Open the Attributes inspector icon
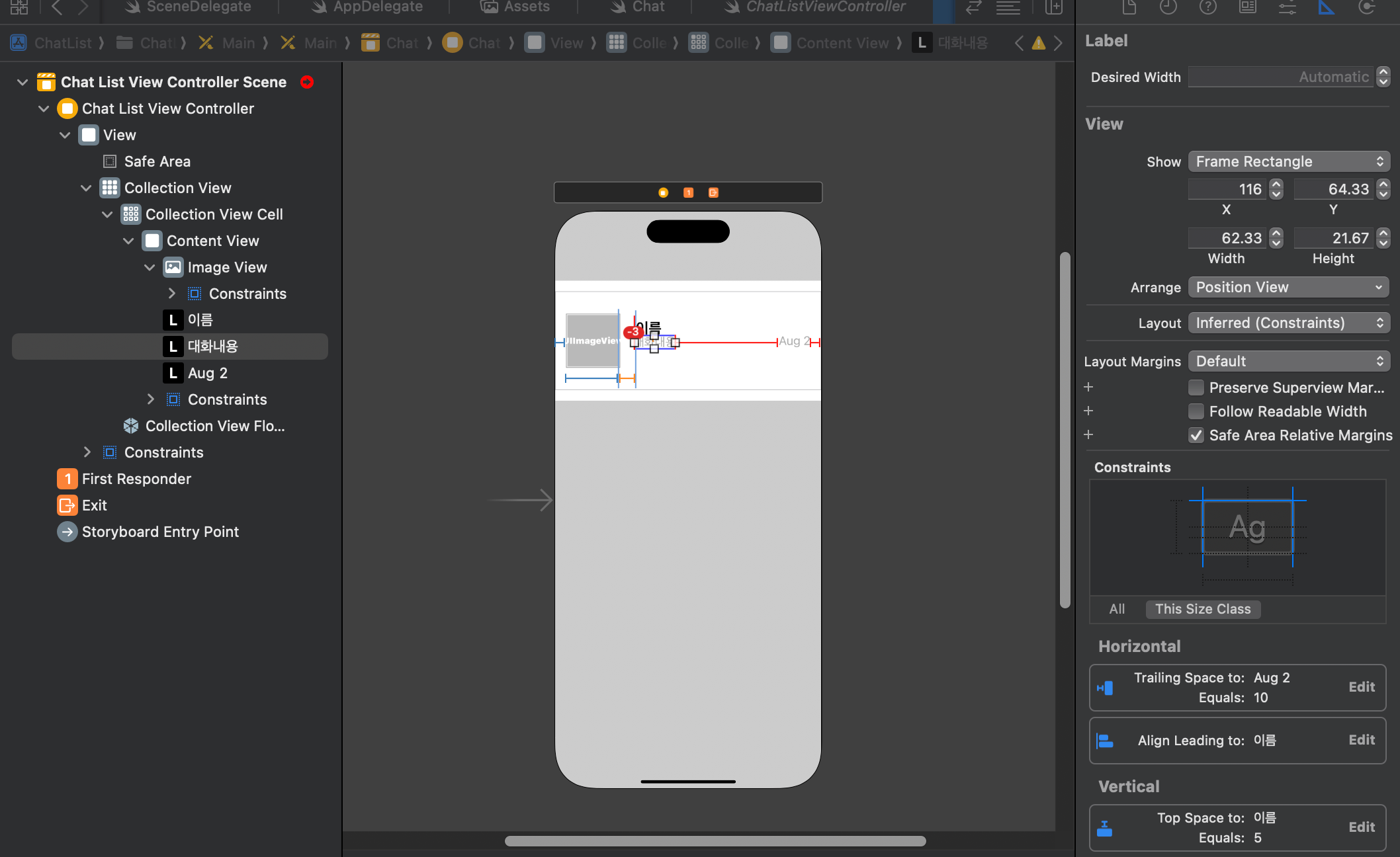 (x=1287, y=7)
